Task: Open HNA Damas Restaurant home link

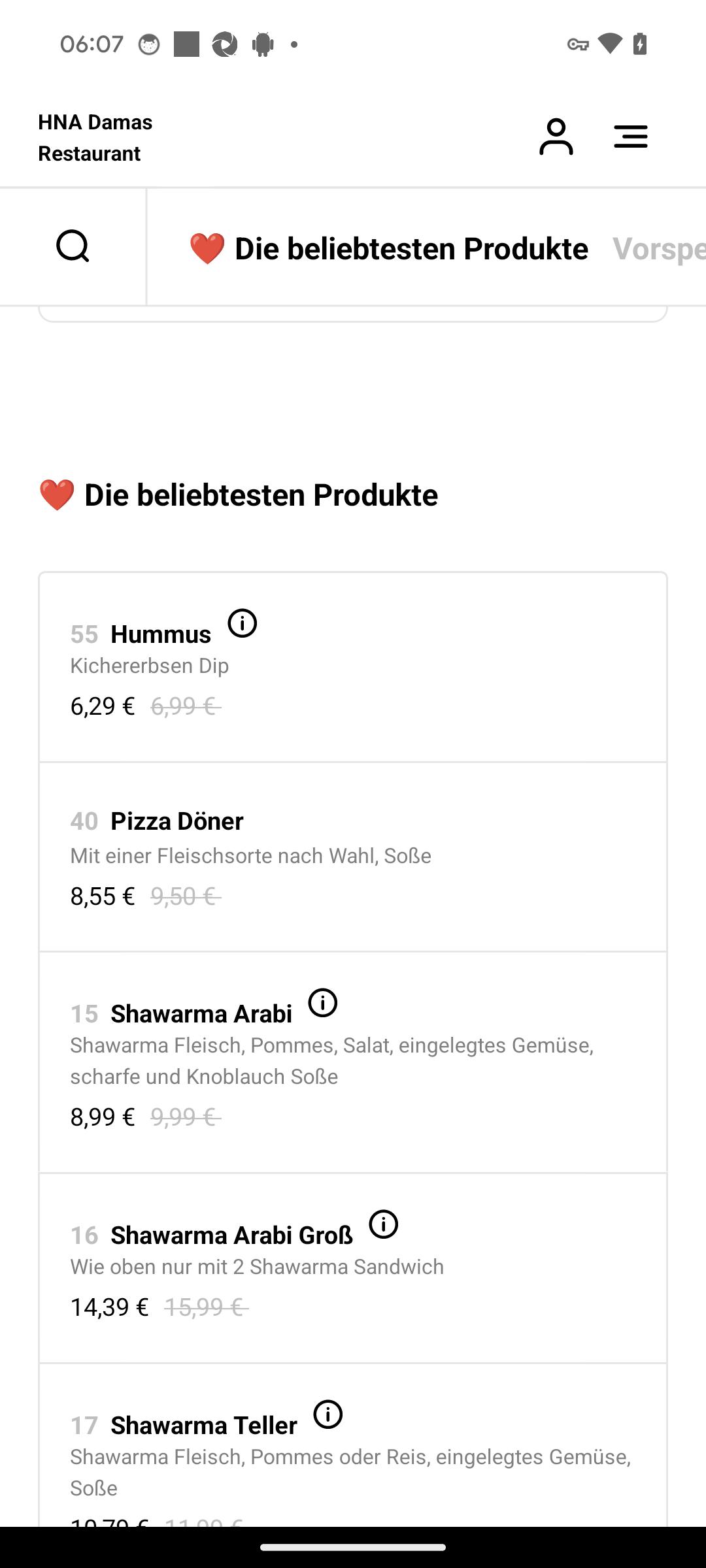Action: click(95, 138)
